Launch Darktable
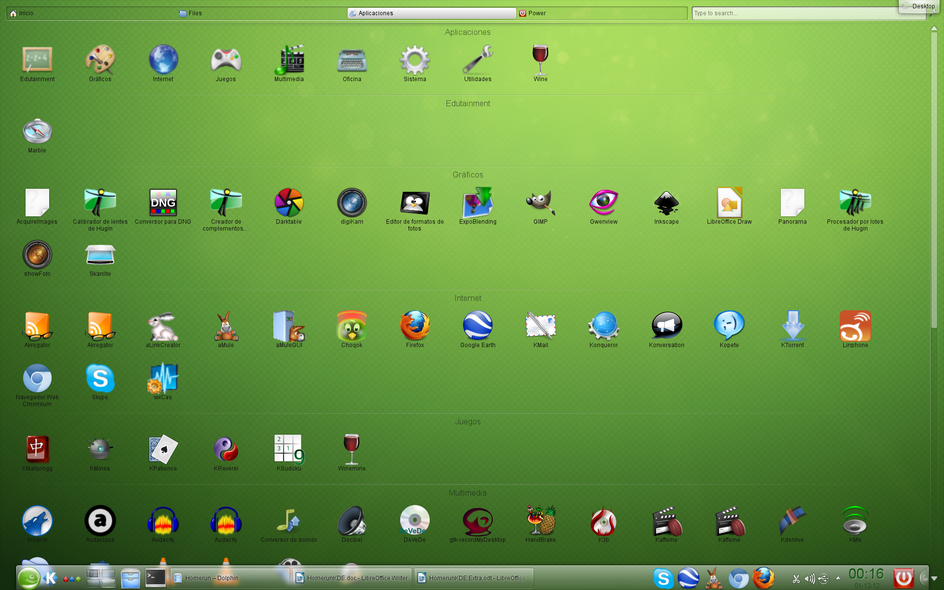Viewport: 944px width, 590px height. (289, 206)
